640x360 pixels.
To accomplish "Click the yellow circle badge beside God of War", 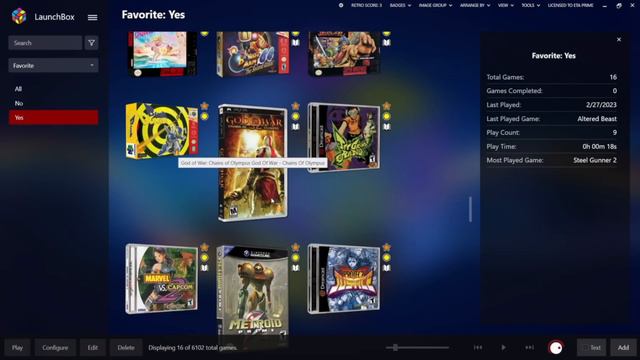I will tap(296, 116).
